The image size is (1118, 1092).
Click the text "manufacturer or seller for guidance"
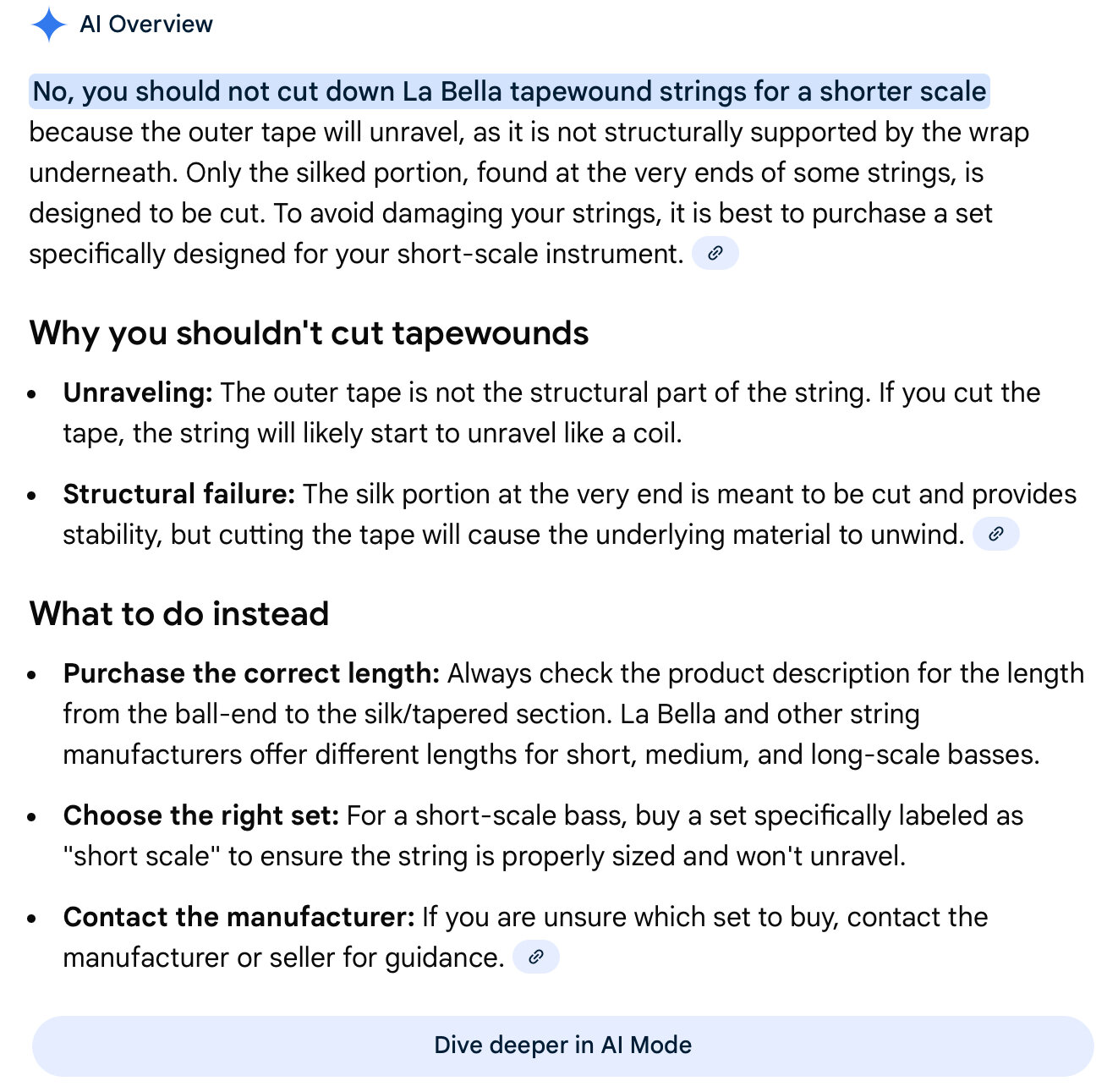tap(283, 958)
